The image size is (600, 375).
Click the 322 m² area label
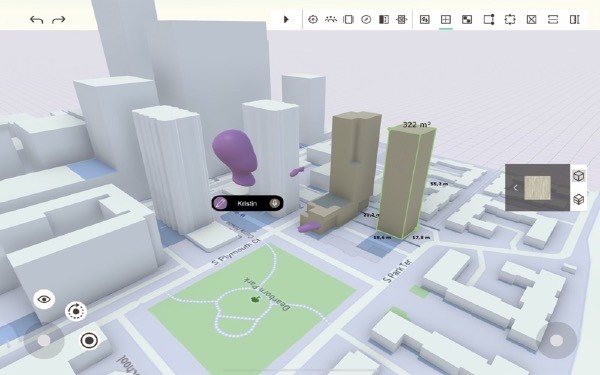pos(417,124)
